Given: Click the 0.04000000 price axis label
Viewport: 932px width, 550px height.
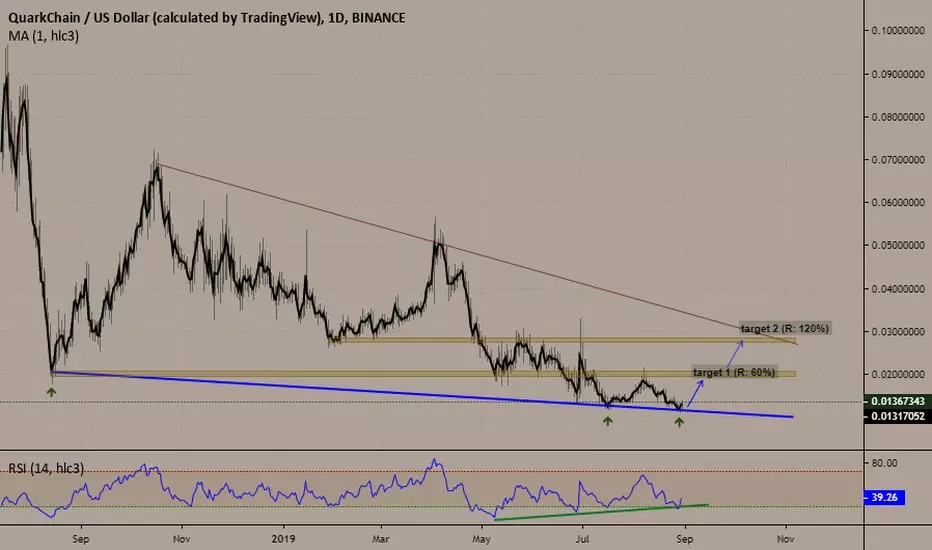Looking at the screenshot, I should coord(898,289).
